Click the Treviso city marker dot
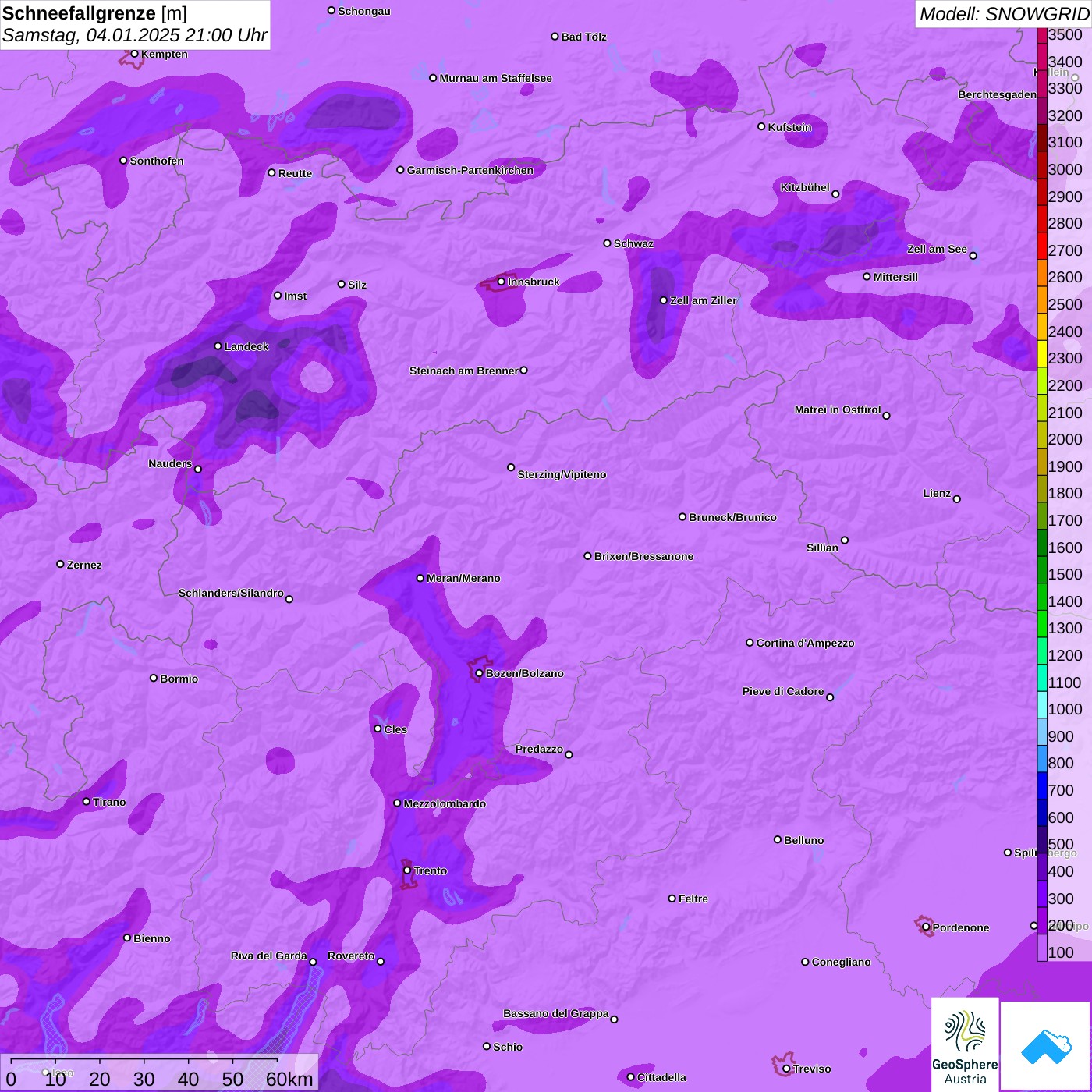 tap(786, 1069)
